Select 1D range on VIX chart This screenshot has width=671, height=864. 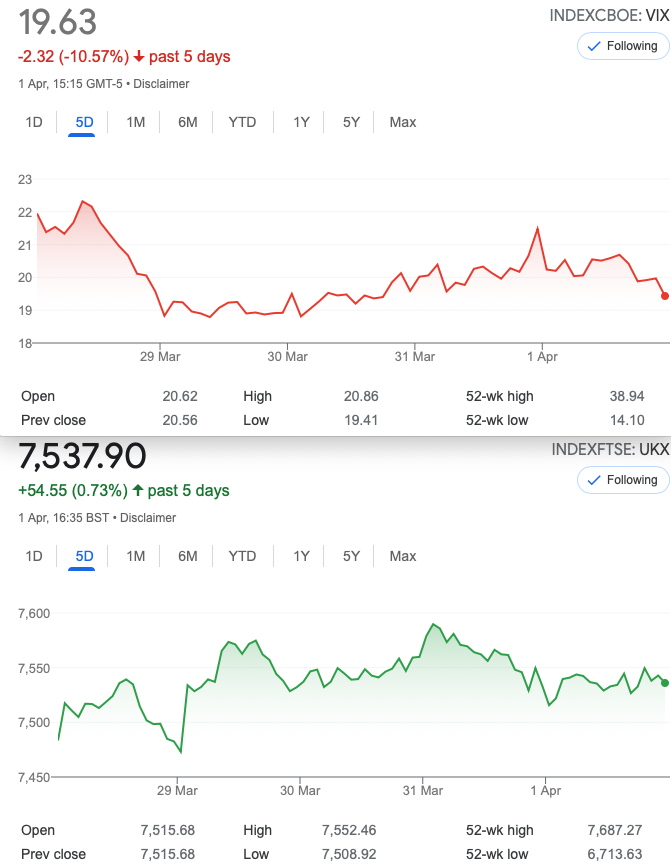point(34,122)
